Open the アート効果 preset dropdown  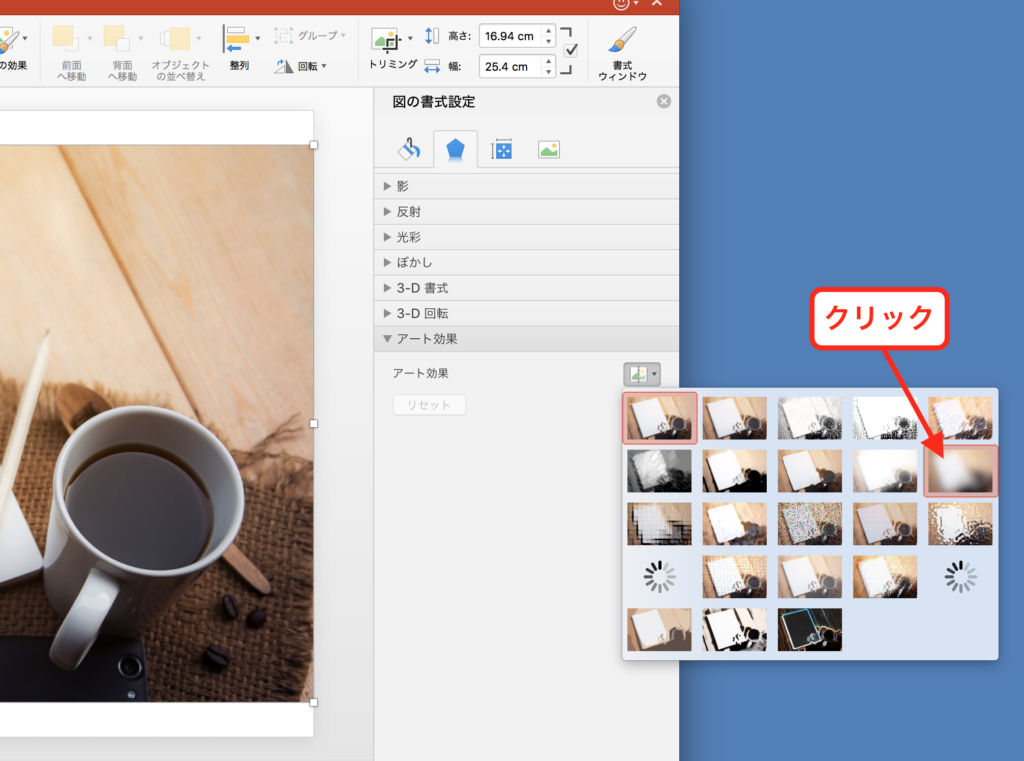tap(642, 374)
